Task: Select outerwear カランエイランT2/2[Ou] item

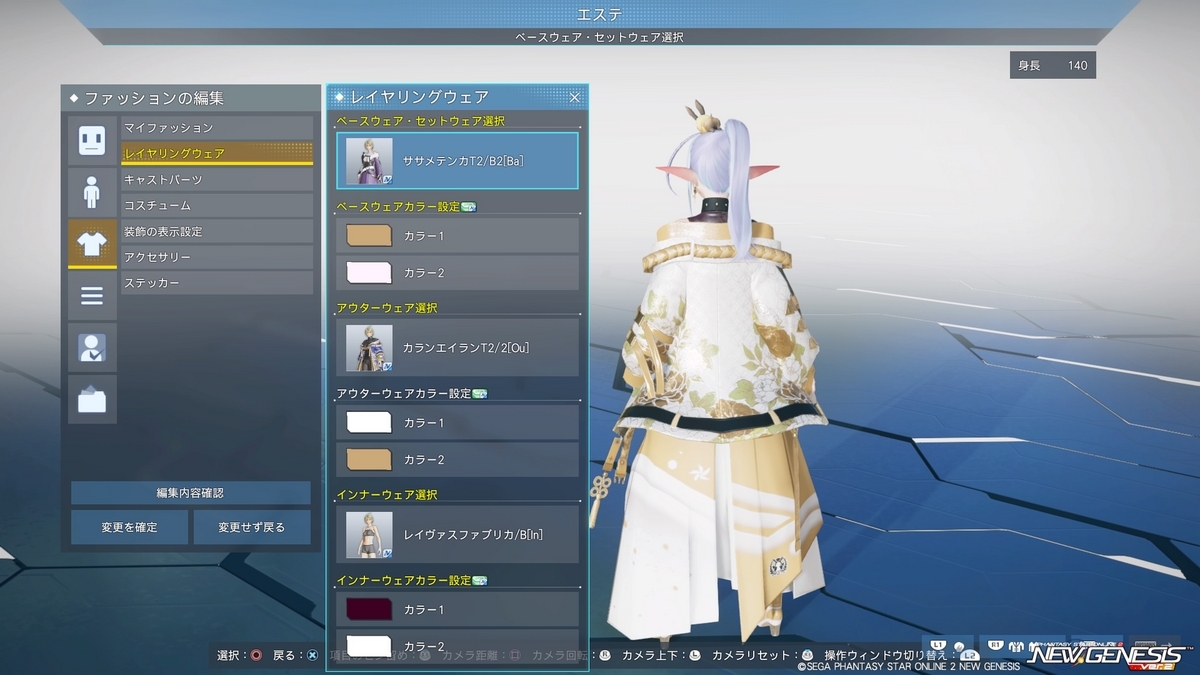Action: [457, 348]
